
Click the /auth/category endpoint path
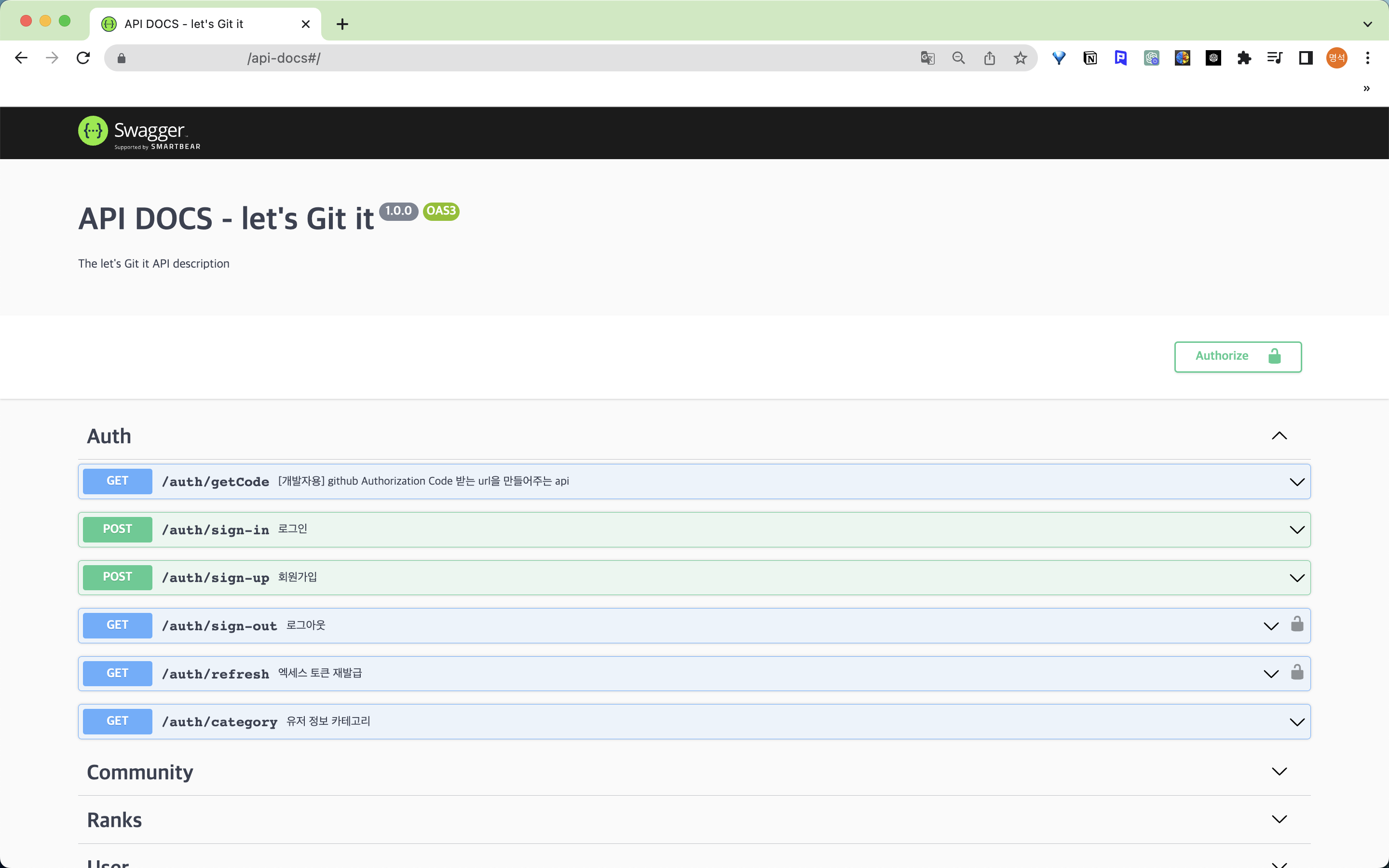click(219, 721)
